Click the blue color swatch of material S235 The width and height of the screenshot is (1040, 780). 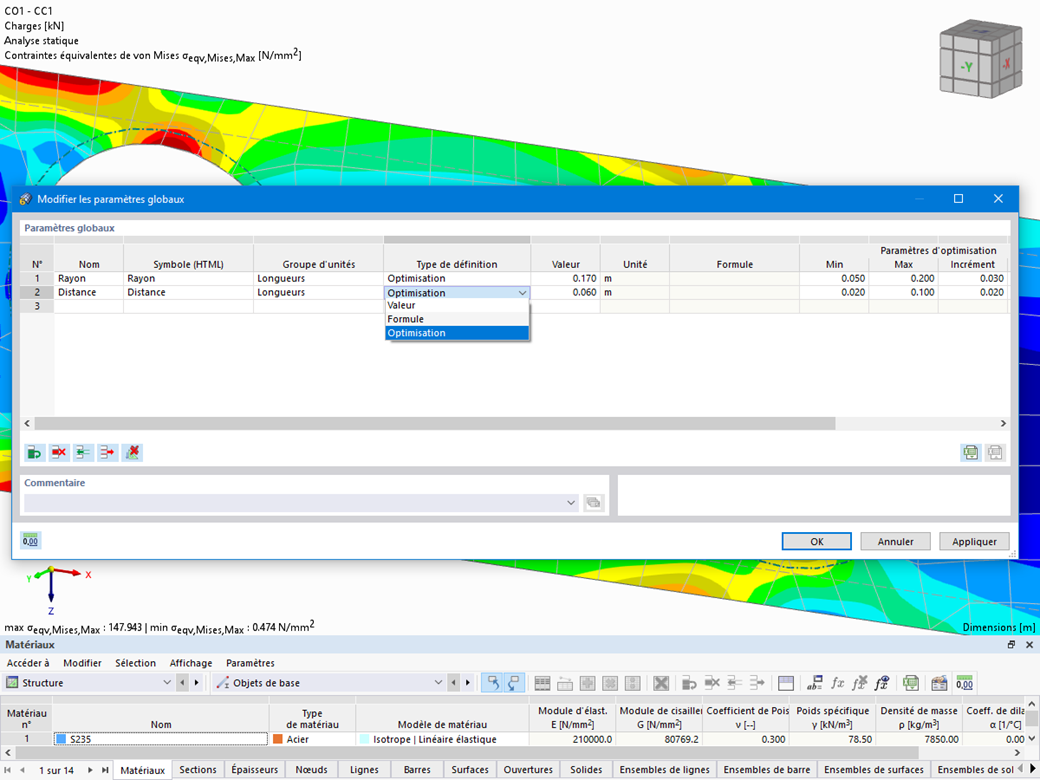tap(62, 739)
